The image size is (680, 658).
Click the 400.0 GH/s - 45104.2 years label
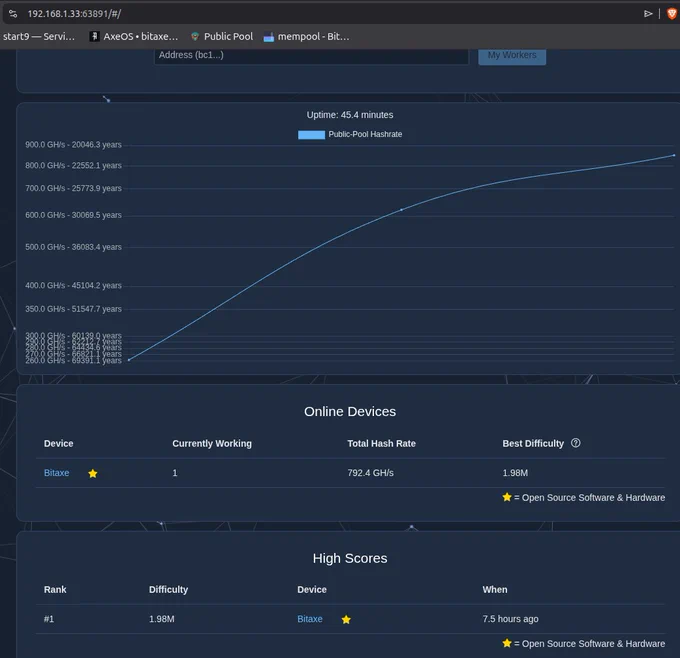pos(73,286)
